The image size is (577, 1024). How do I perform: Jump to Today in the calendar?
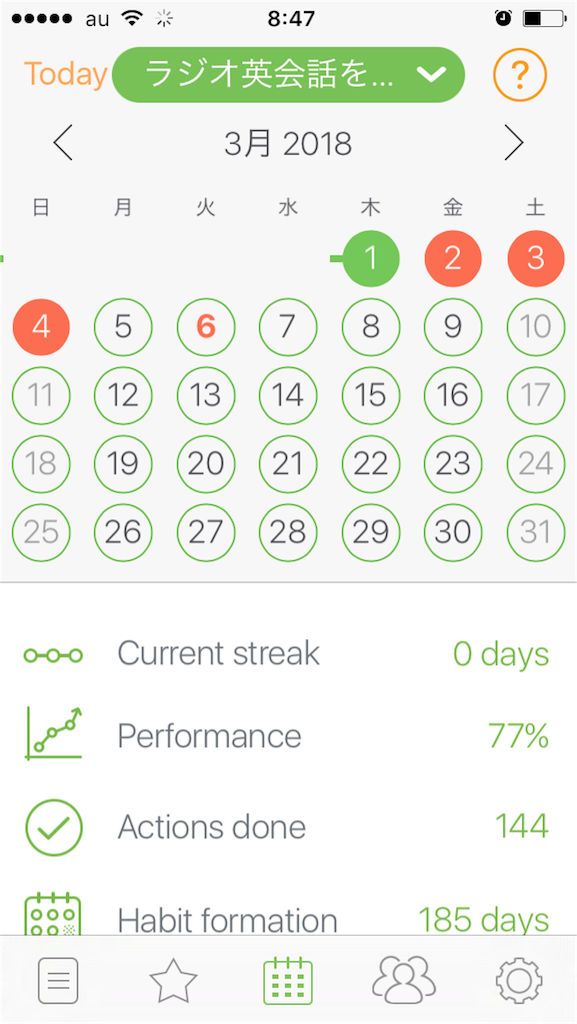[65, 74]
